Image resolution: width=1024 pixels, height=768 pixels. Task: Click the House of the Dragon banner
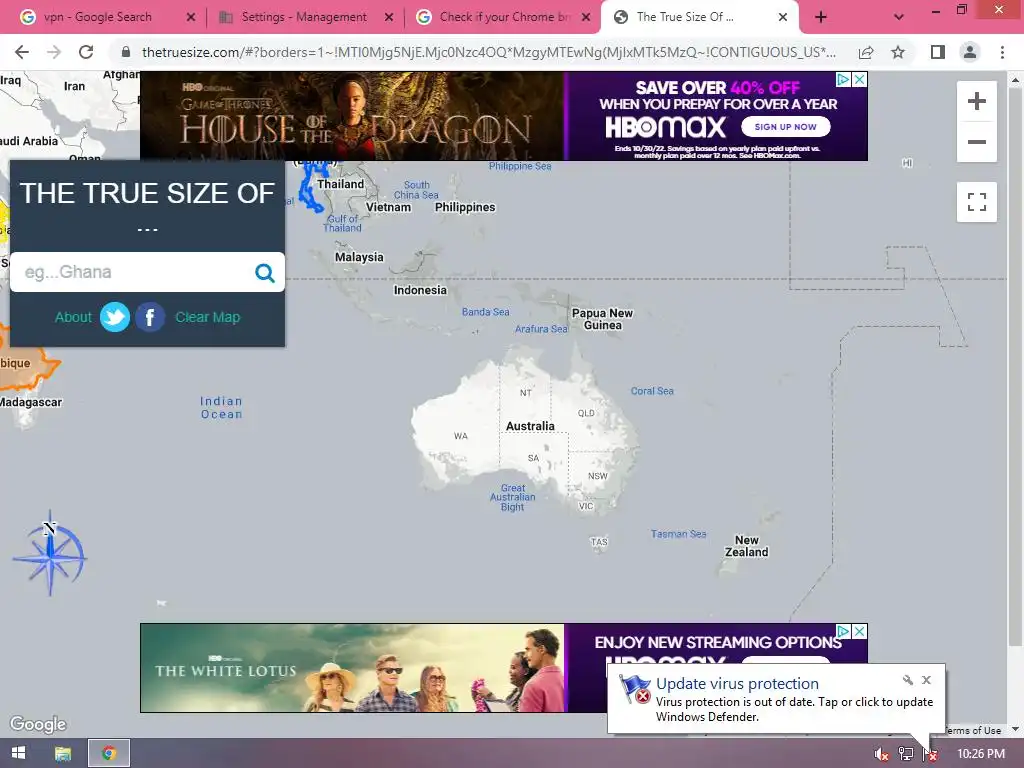352,116
